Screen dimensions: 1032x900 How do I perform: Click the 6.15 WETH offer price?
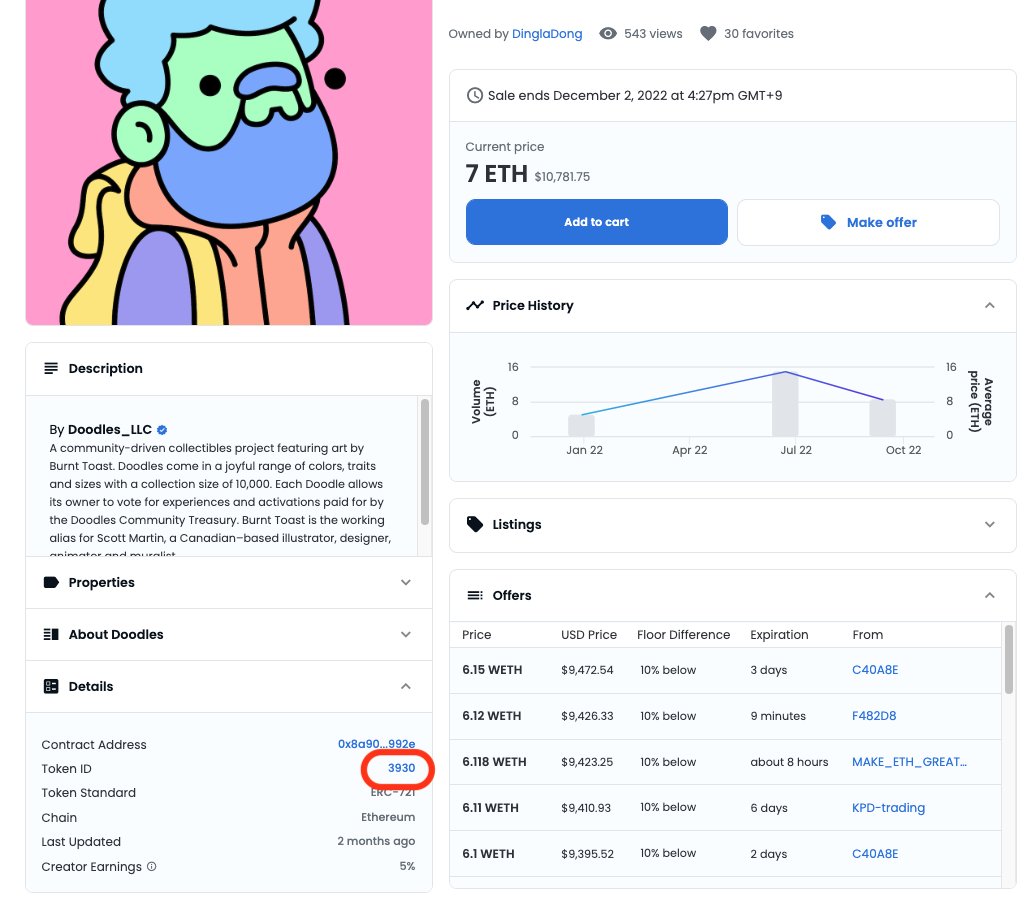tap(492, 670)
